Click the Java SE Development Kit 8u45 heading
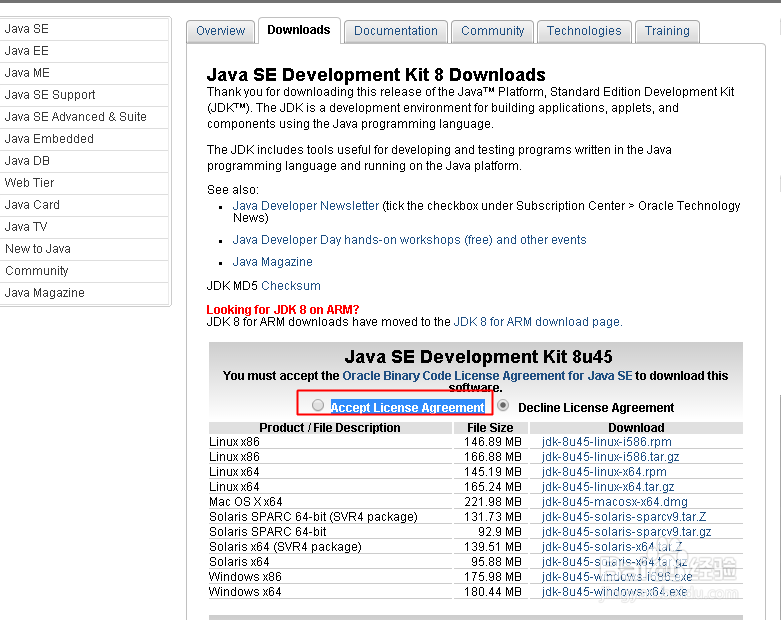This screenshot has height=620, width=781. (x=478, y=357)
